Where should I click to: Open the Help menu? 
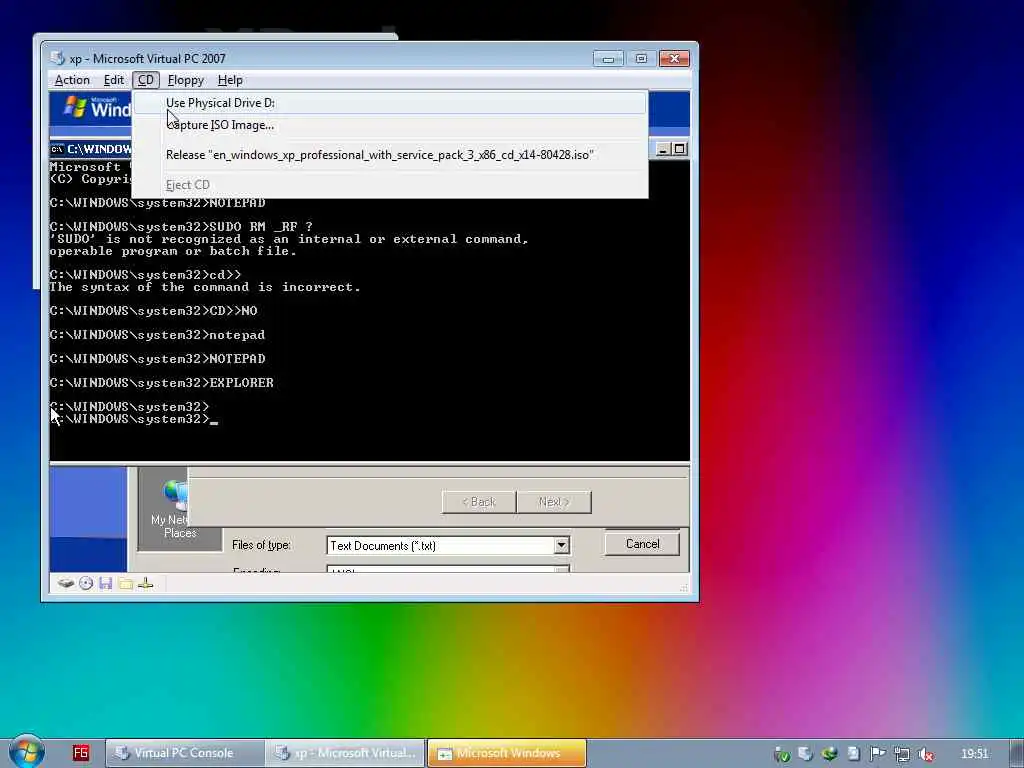pos(230,80)
